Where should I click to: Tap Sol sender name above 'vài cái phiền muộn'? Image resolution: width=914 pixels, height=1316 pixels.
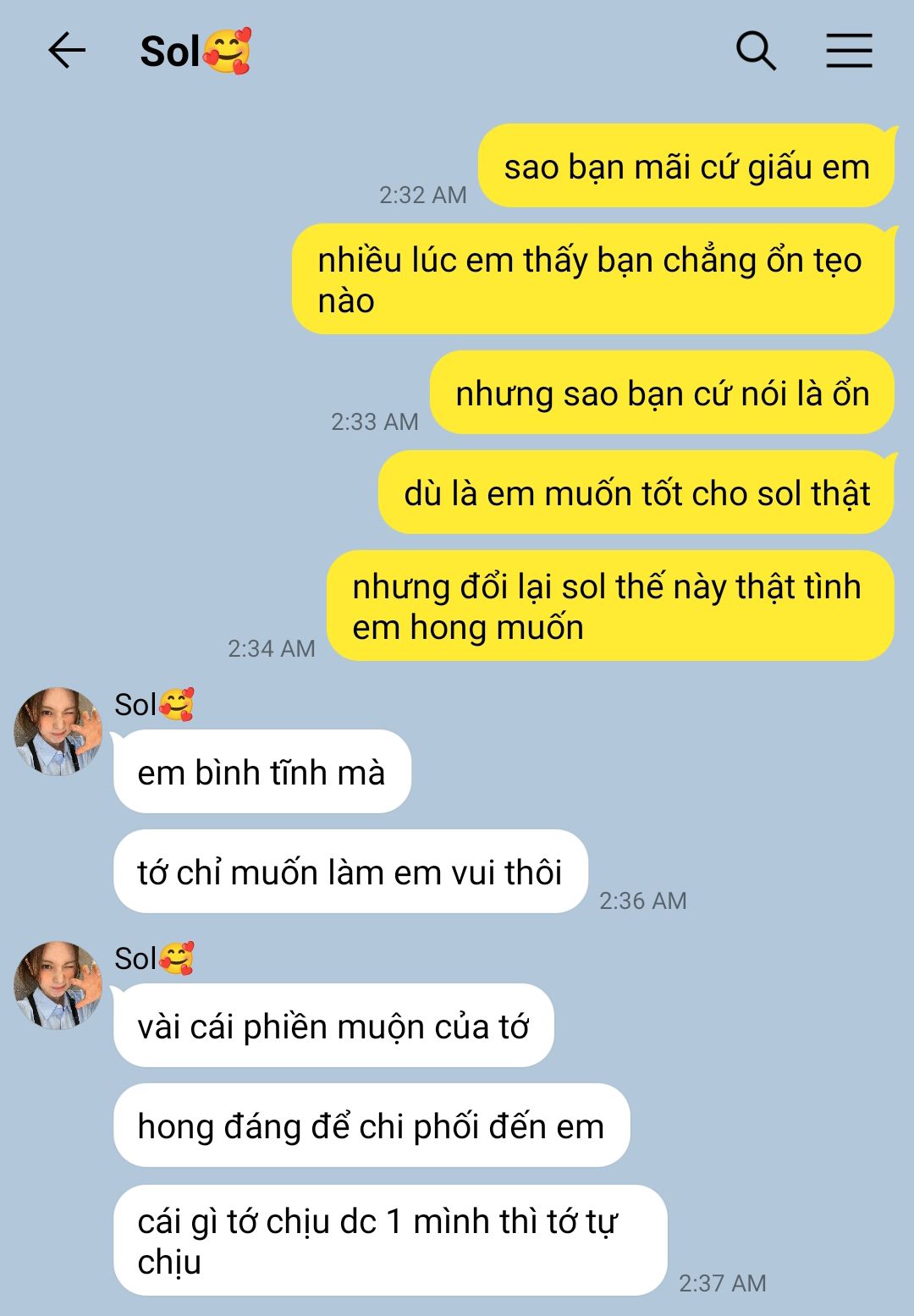pyautogui.click(x=154, y=958)
